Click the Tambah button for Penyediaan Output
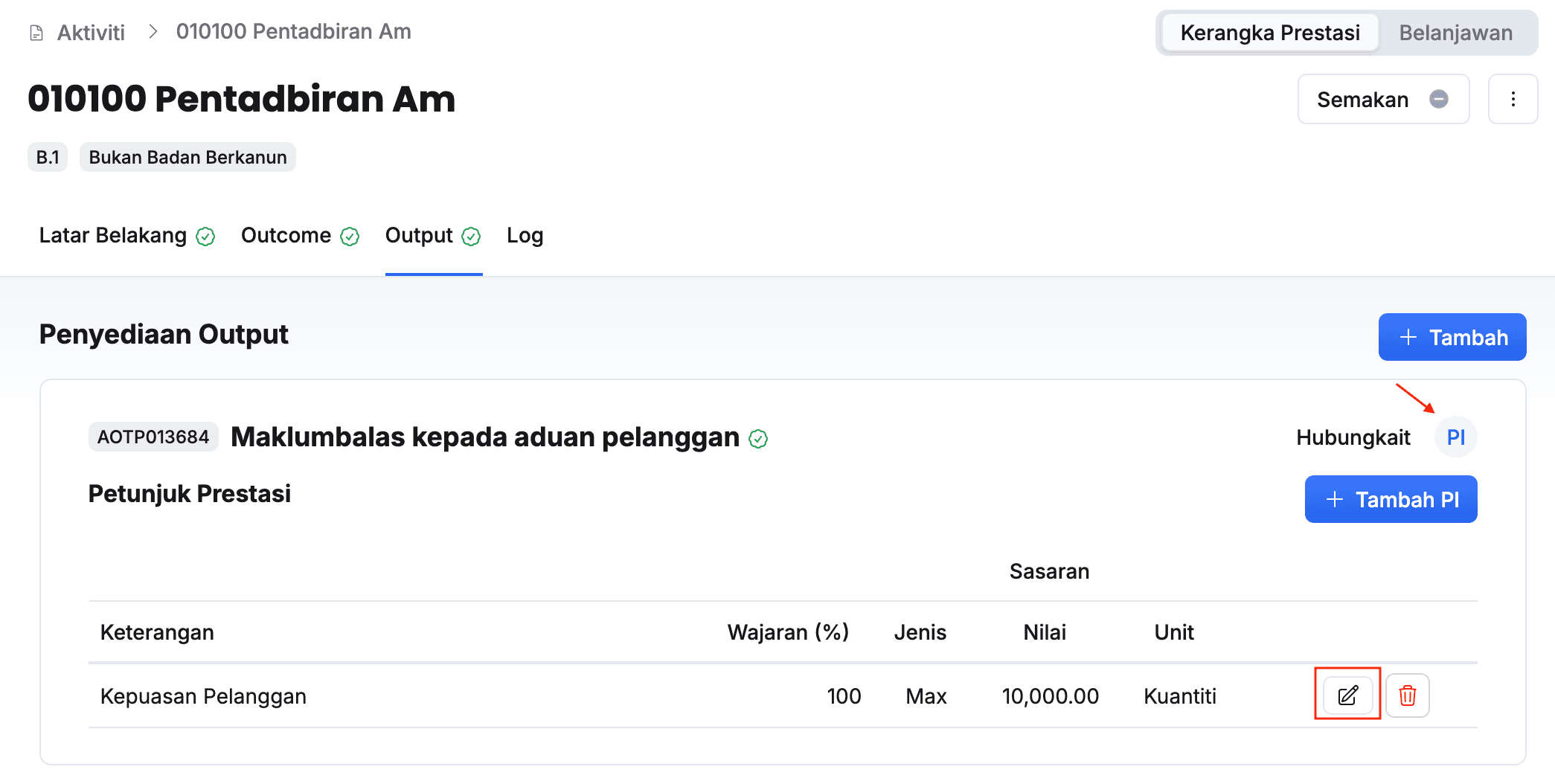The image size is (1555, 784). [1452, 337]
